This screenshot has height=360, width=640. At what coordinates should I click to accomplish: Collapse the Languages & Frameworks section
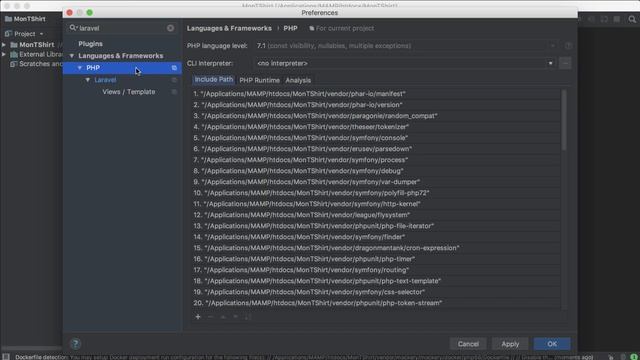click(x=72, y=56)
